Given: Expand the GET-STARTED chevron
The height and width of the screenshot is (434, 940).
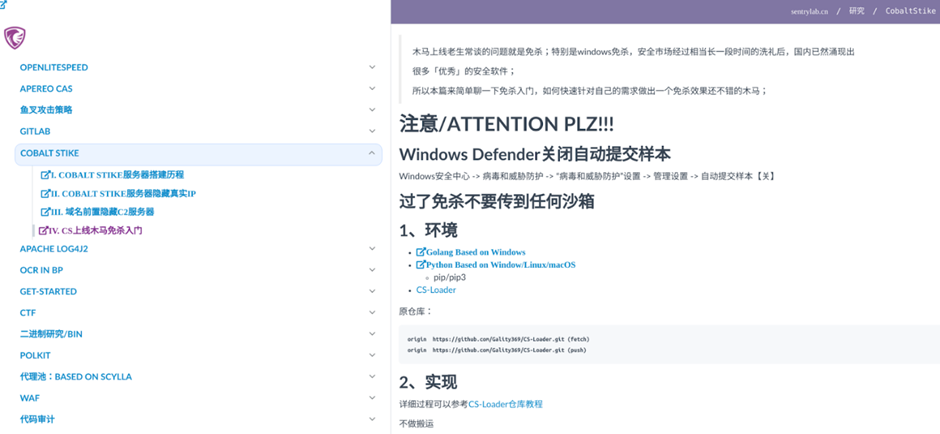Looking at the screenshot, I should 372,291.
